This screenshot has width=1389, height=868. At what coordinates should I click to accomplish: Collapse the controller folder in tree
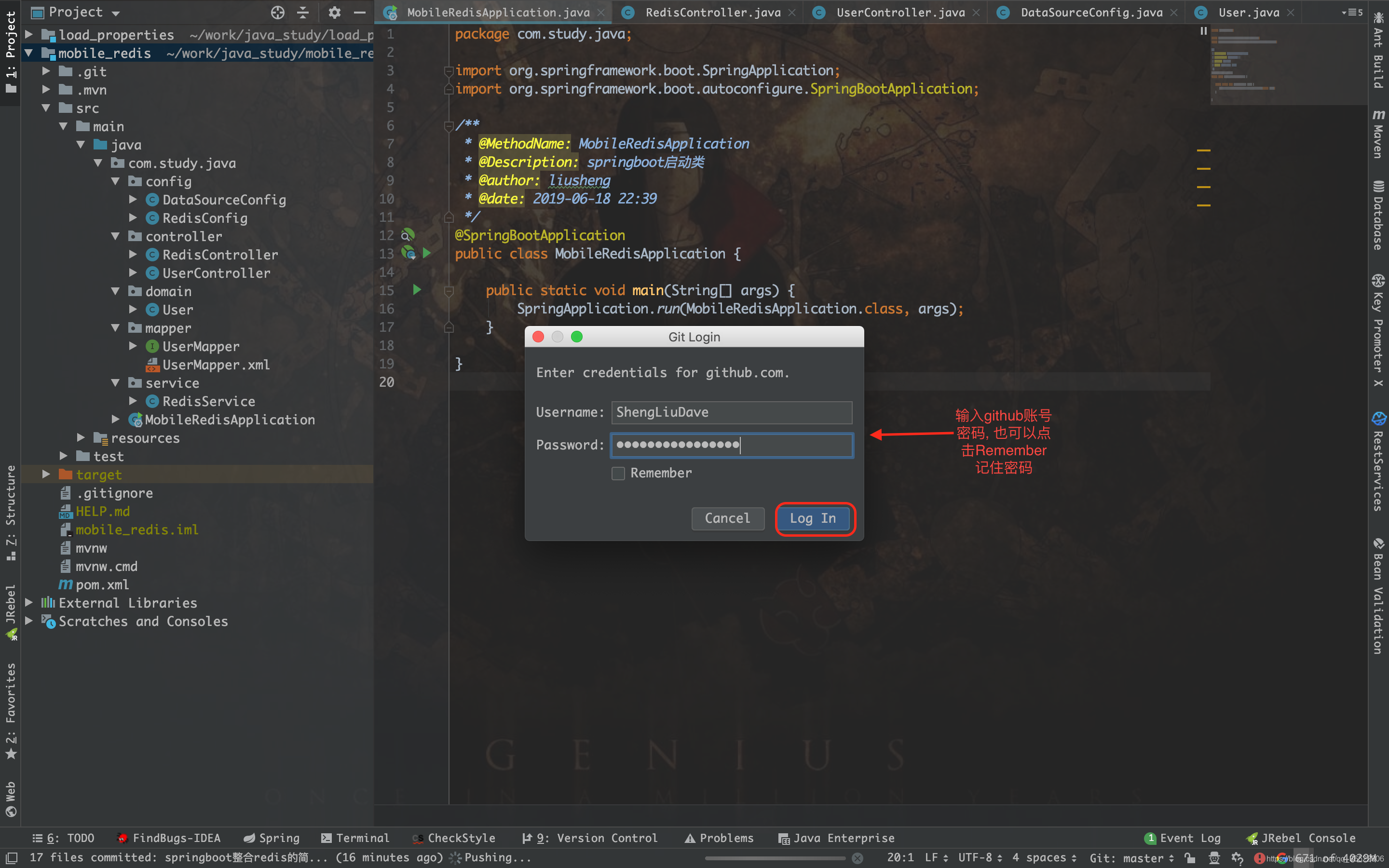click(120, 236)
